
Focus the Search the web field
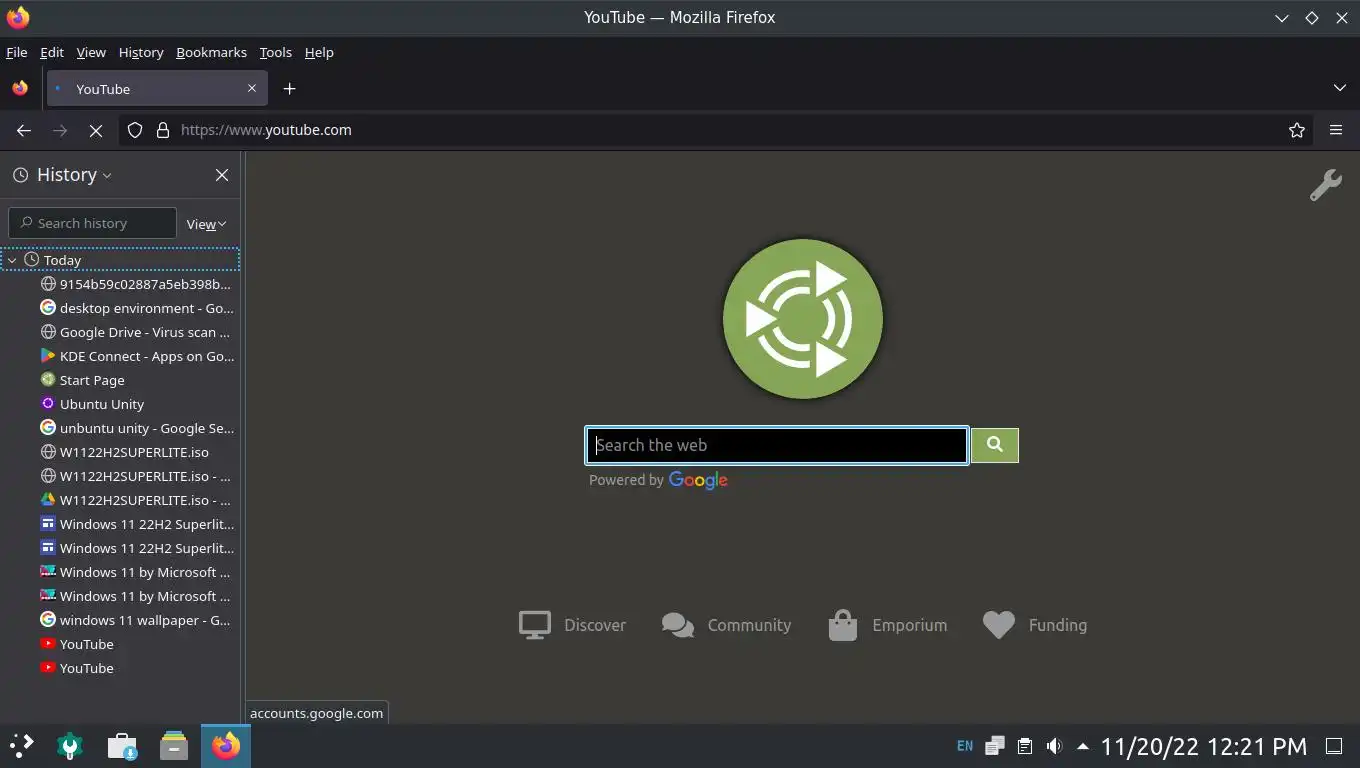(x=777, y=445)
